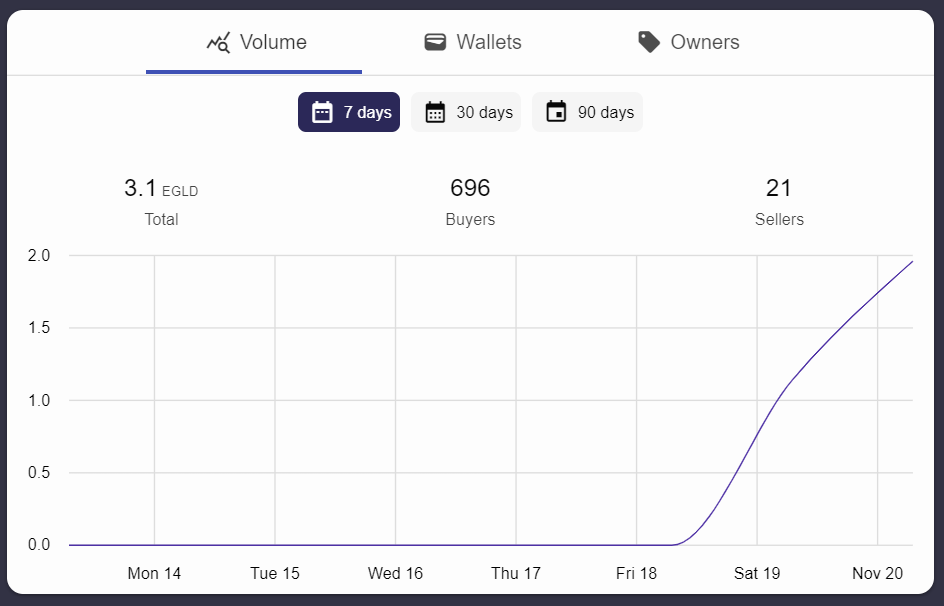The image size is (944, 606).
Task: Click the Wallets card icon
Action: click(x=435, y=42)
